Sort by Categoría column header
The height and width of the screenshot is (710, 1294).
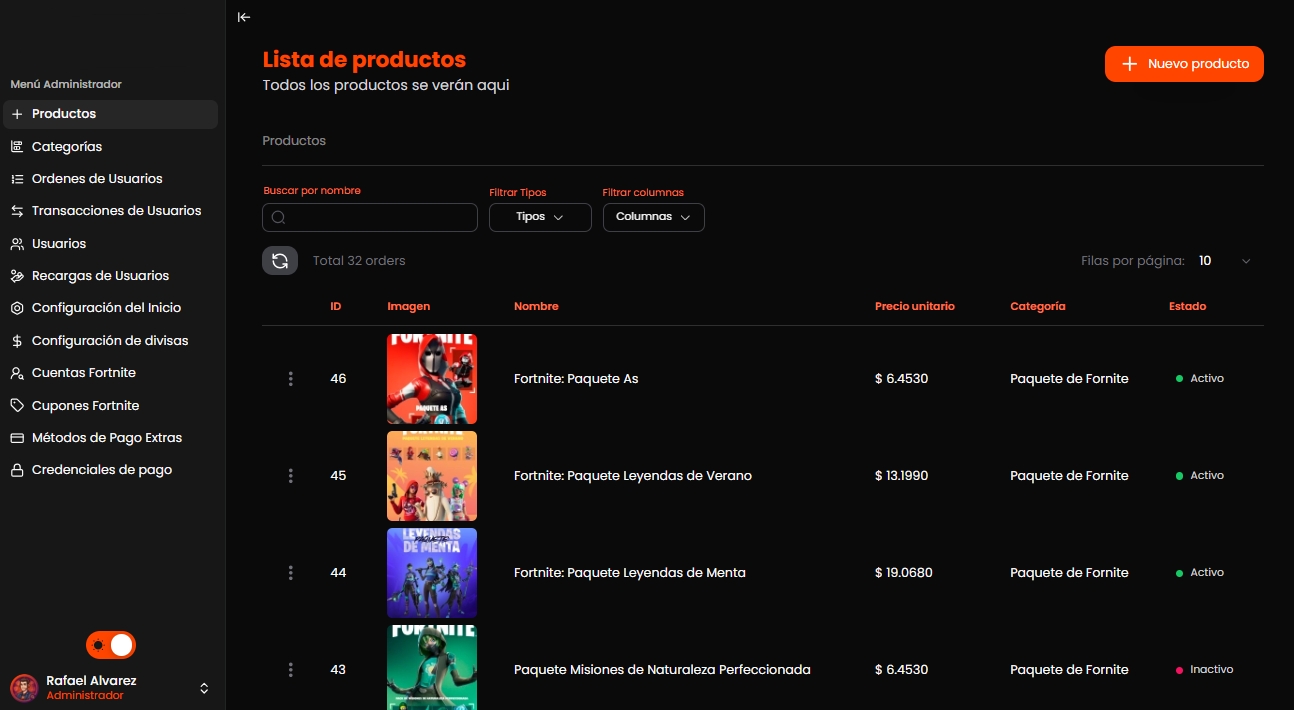pos(1038,306)
